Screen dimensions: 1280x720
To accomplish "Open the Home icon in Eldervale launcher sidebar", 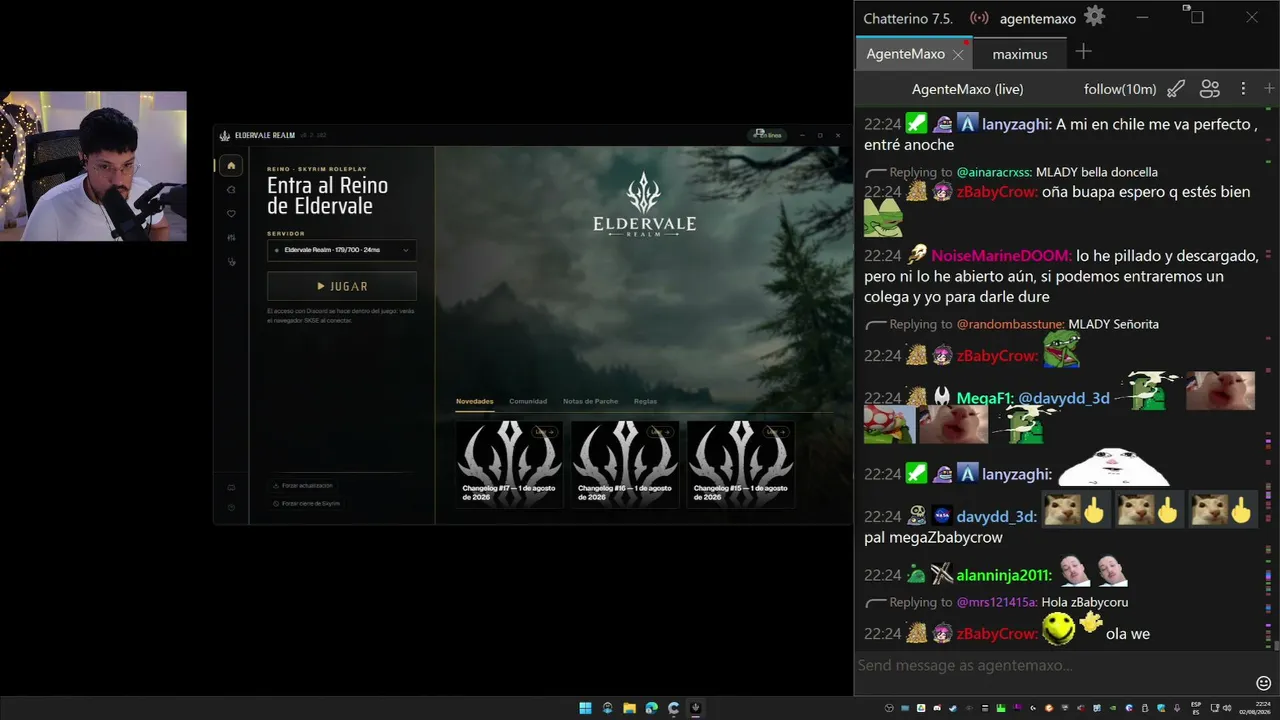I will [231, 166].
